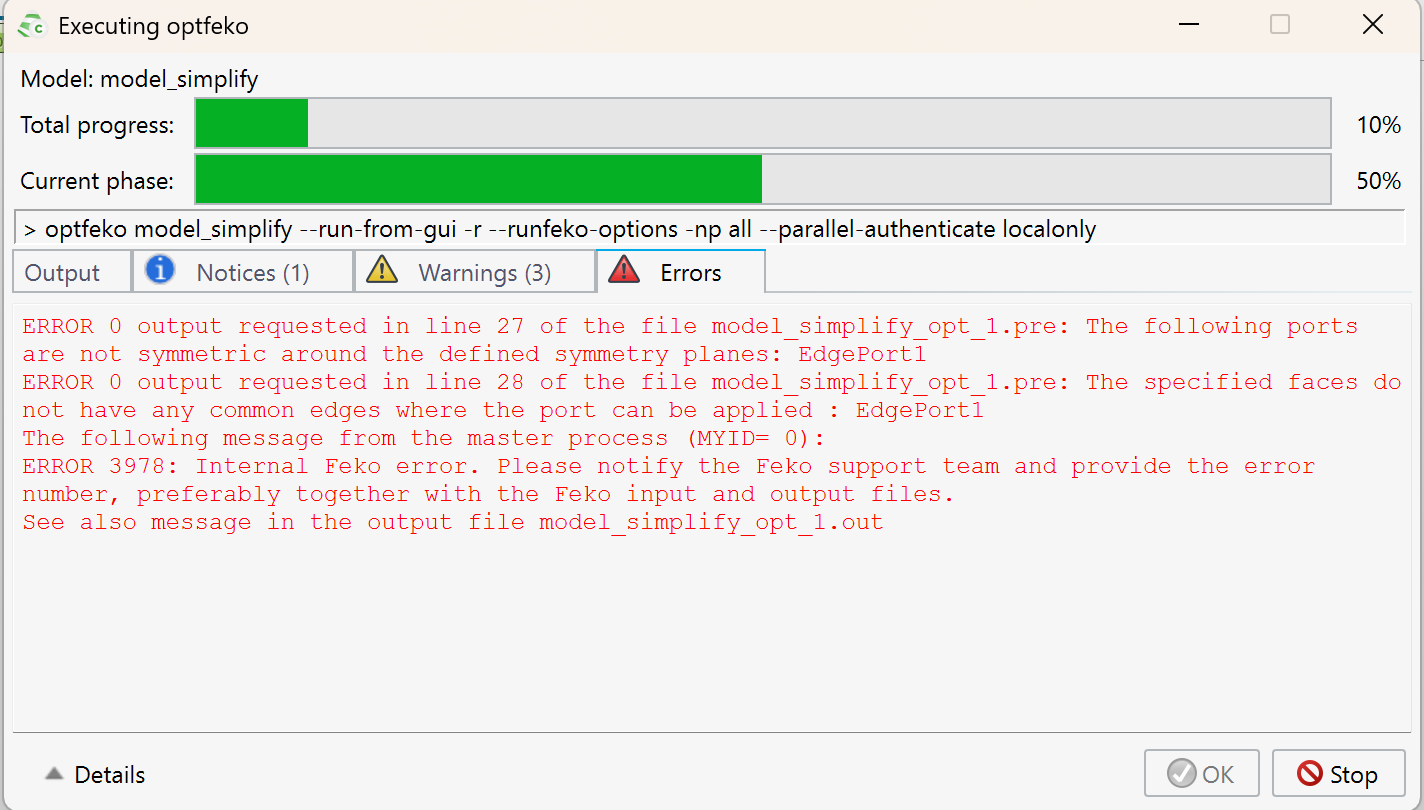Click 'The following message from the master process' line
This screenshot has height=810, width=1424.
click(424, 438)
